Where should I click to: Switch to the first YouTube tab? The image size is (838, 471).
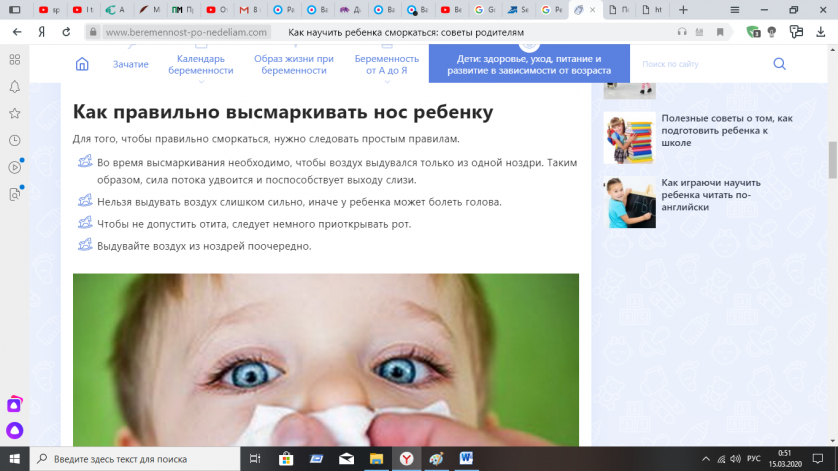(x=49, y=10)
